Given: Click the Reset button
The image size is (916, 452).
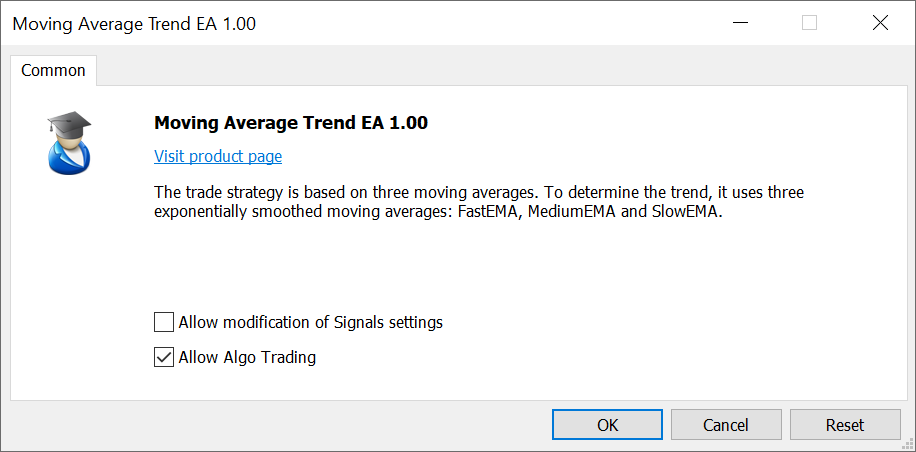Looking at the screenshot, I should coord(844,425).
